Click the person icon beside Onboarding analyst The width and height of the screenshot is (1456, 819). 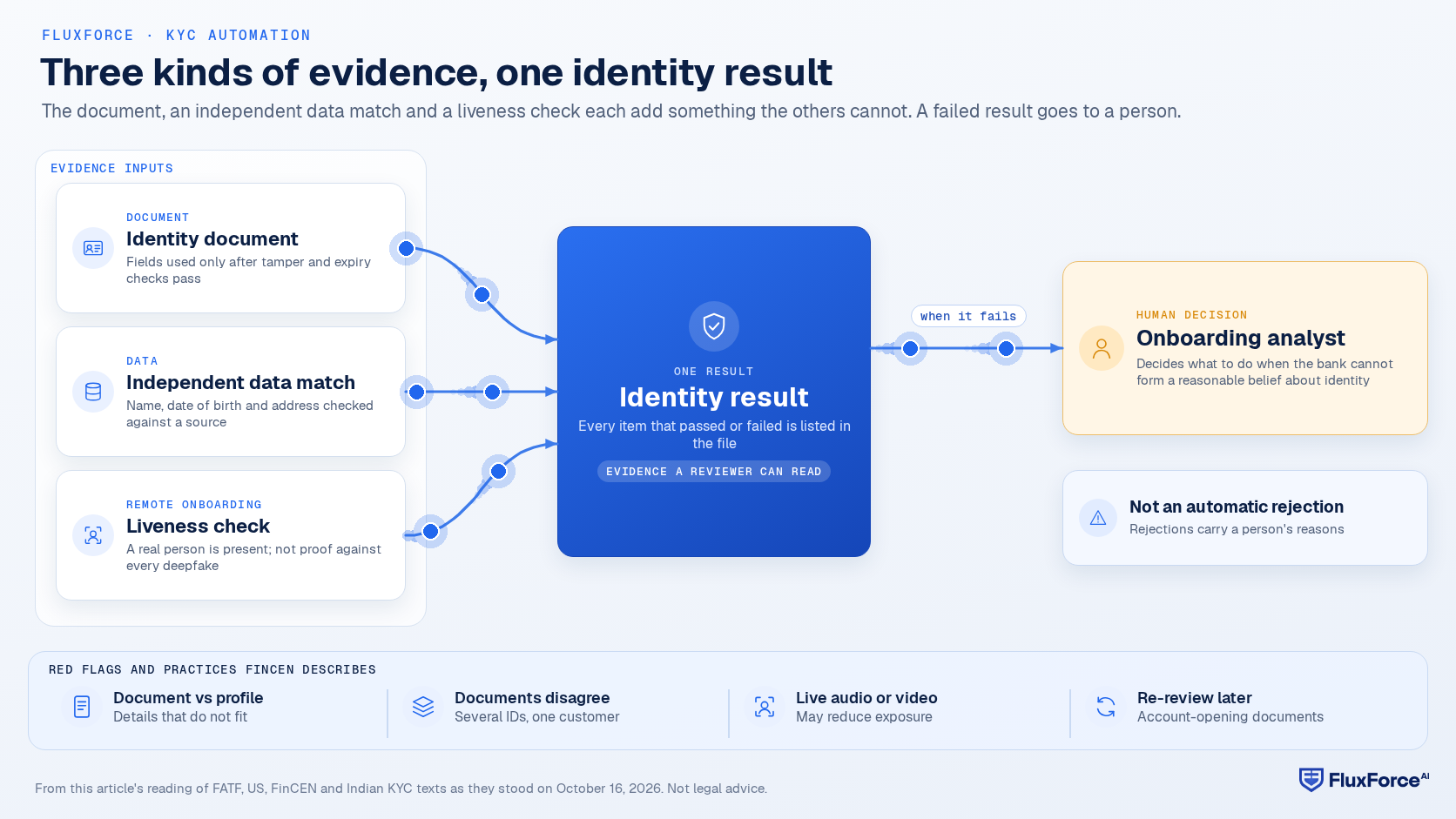click(x=1102, y=348)
